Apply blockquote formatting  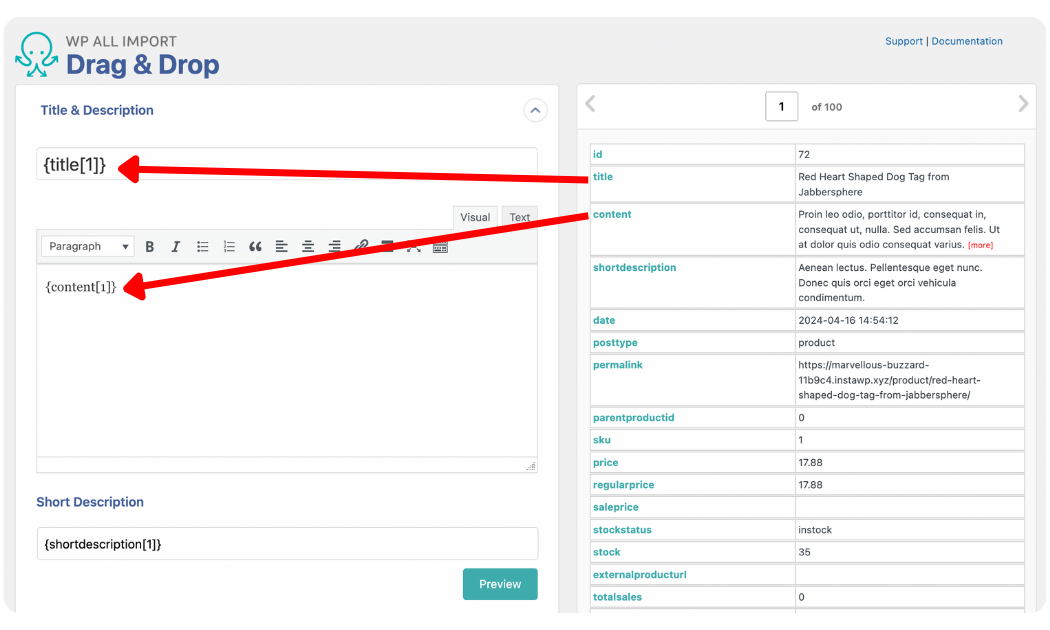point(256,246)
